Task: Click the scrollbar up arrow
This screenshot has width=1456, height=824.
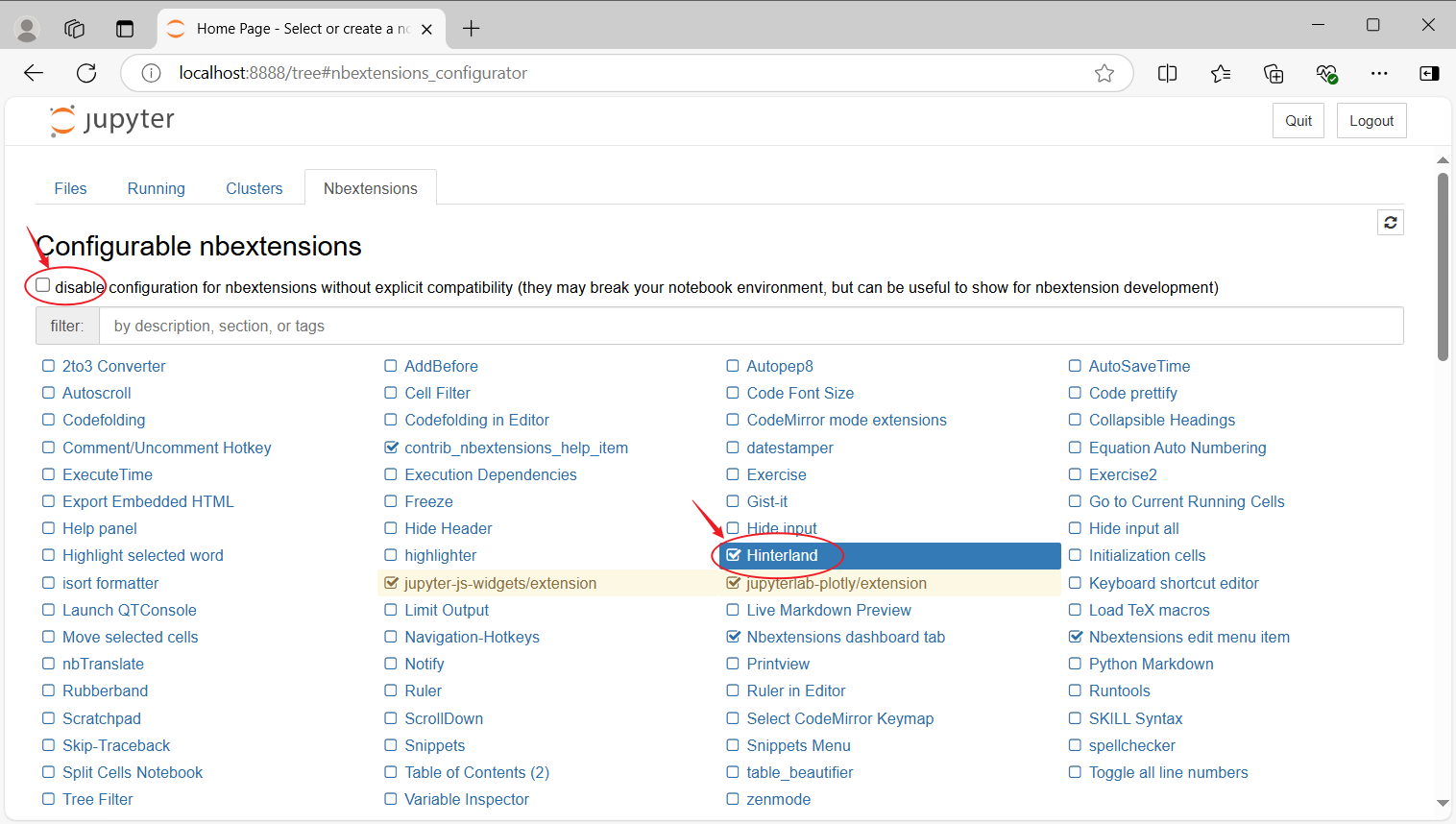Action: coord(1443,159)
